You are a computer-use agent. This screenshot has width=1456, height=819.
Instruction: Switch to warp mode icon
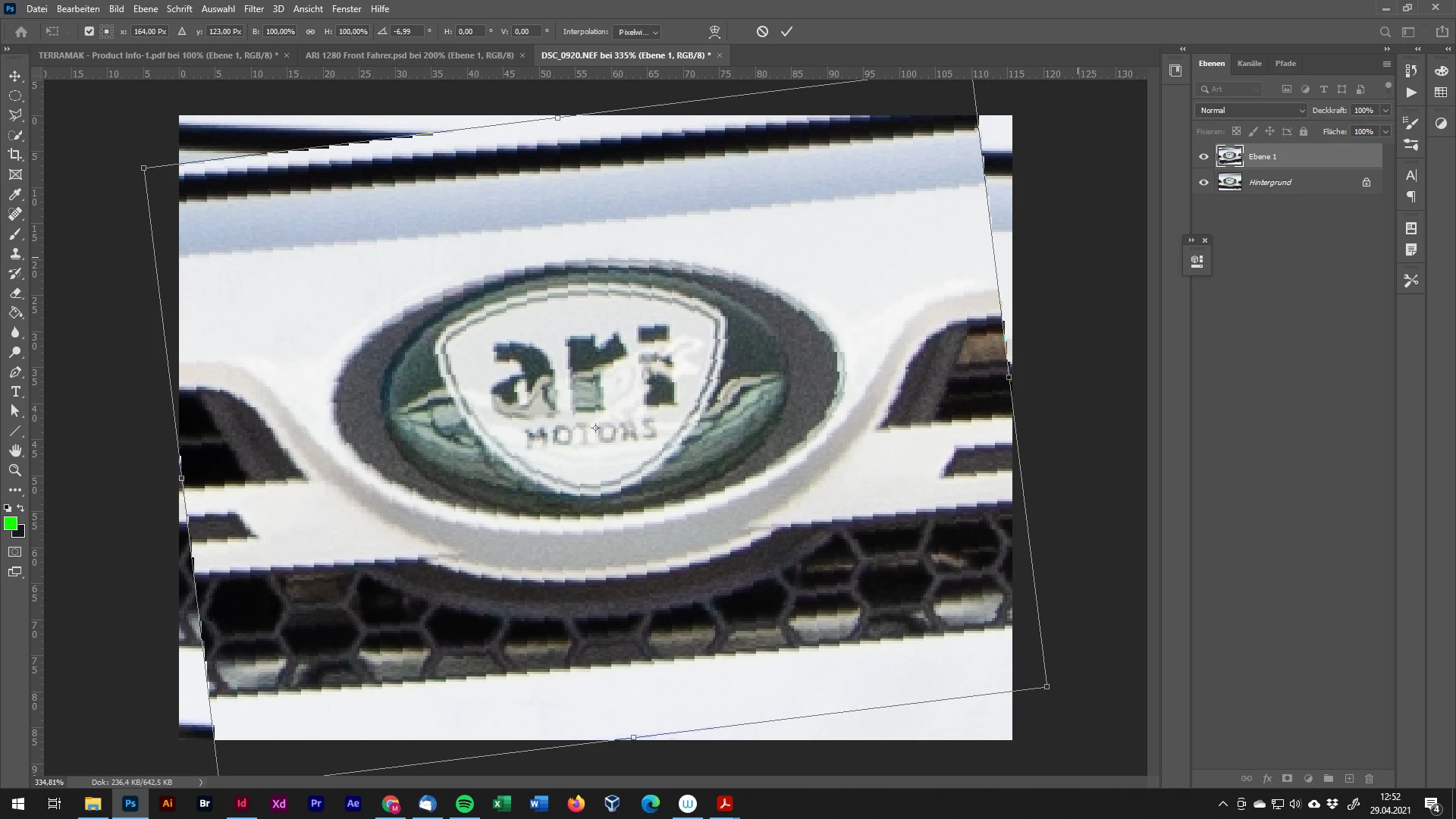714,32
